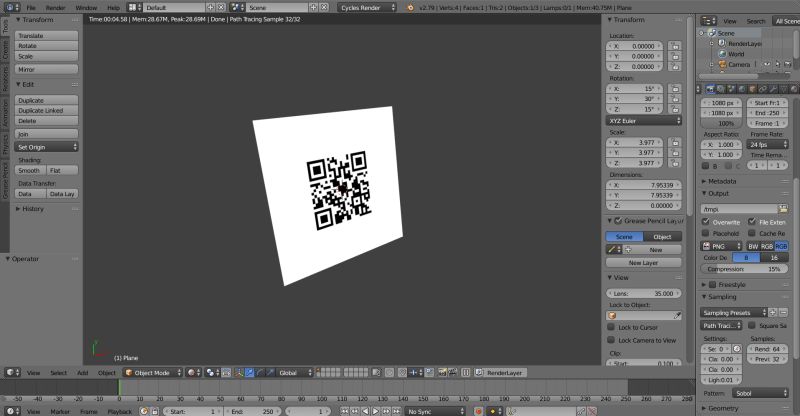Select the translate manipulator arrow icon
The image size is (800, 416).
[x=249, y=373]
